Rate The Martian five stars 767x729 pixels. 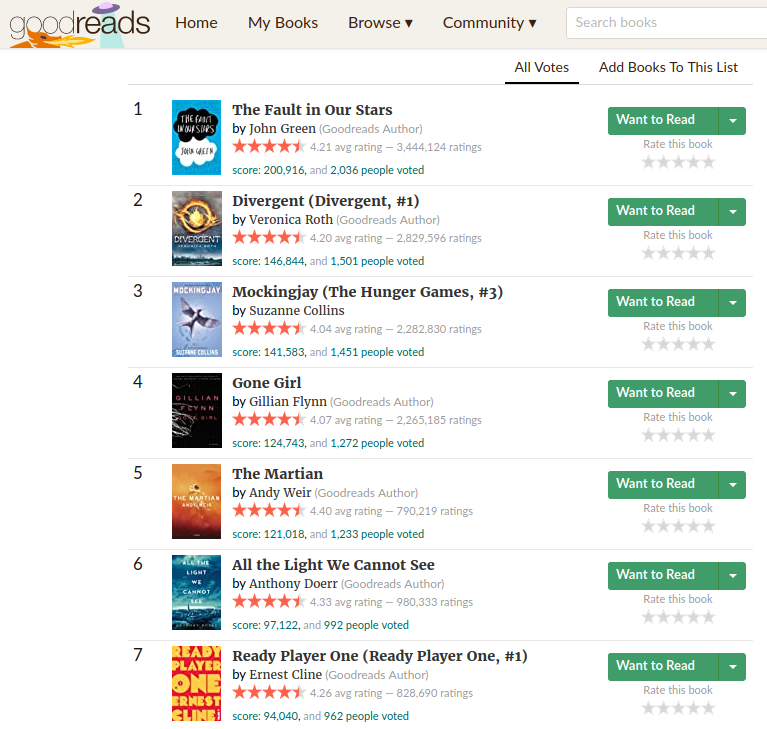(708, 526)
